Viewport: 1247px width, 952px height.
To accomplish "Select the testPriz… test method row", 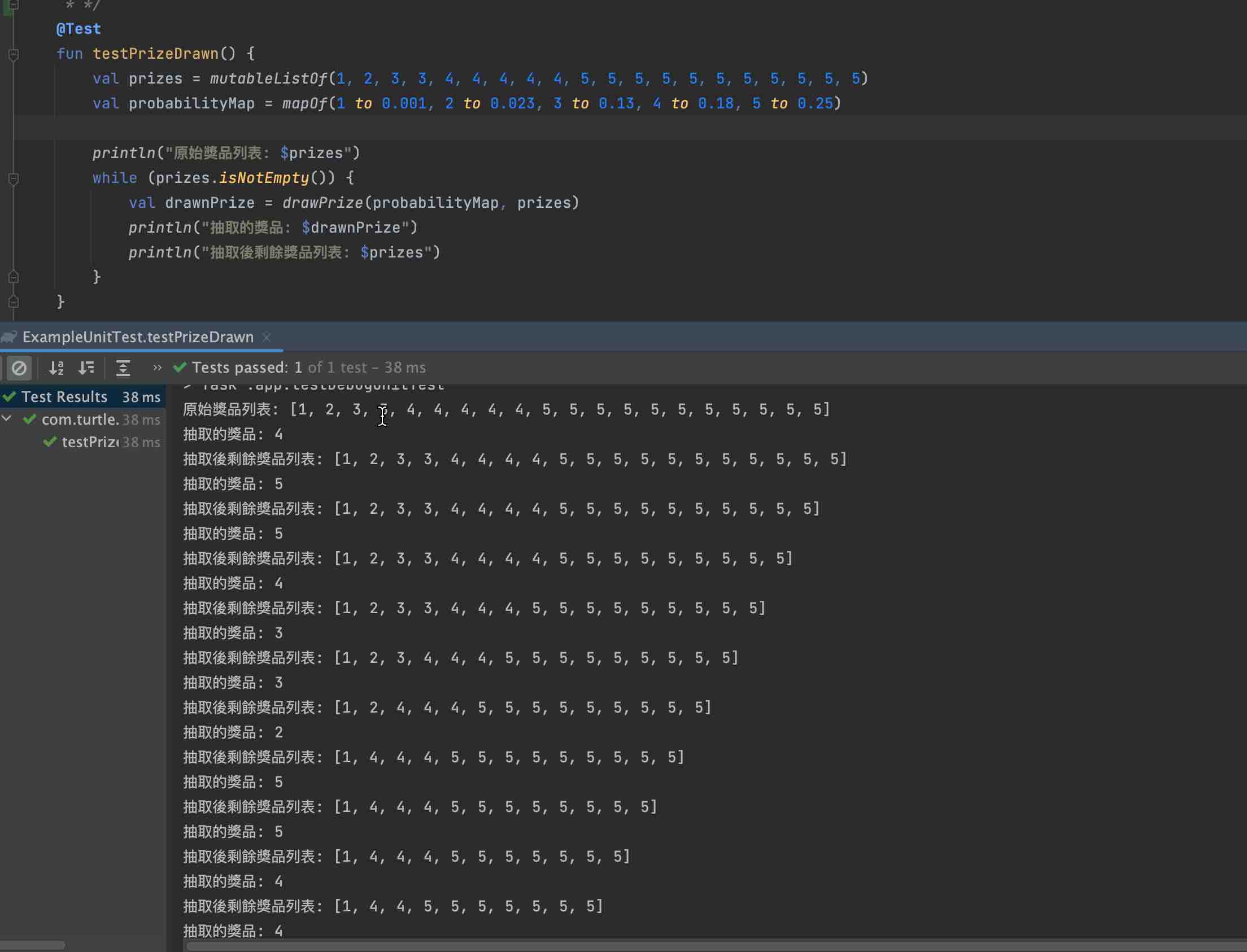I will click(83, 442).
